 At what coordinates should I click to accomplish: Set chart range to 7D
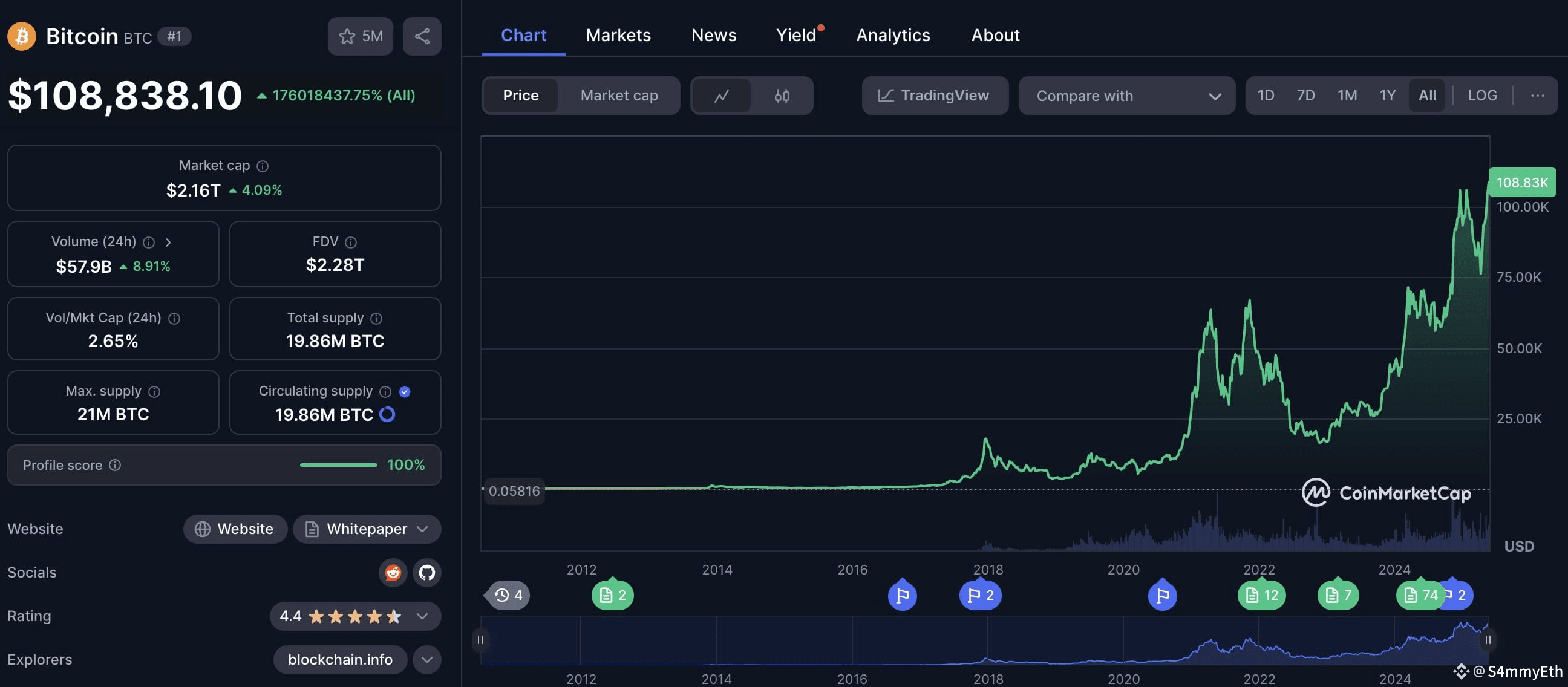tap(1305, 96)
